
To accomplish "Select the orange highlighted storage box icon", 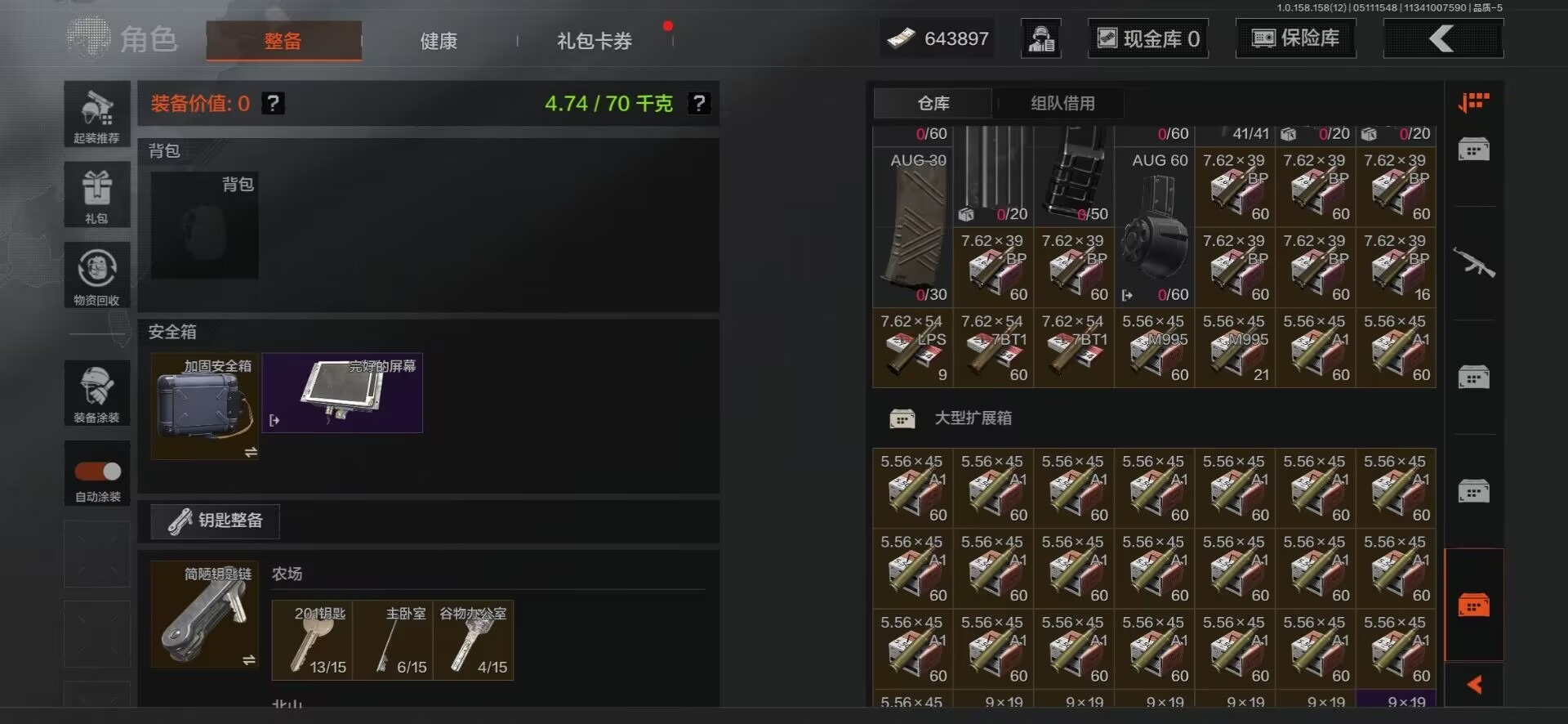I will pos(1474,605).
